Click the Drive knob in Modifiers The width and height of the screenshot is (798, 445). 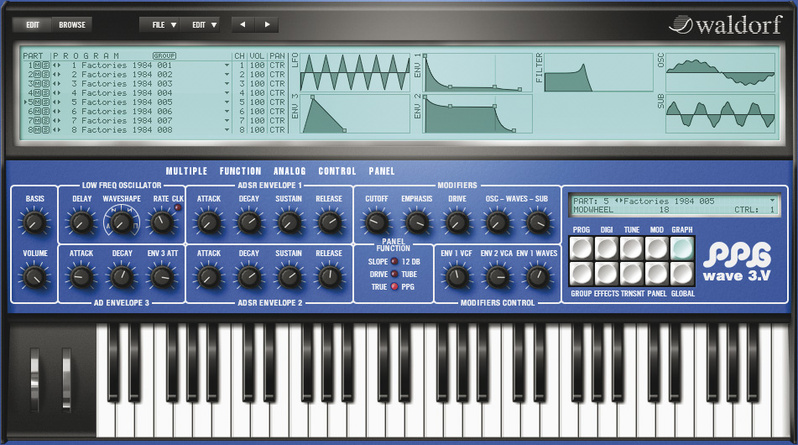[x=457, y=222]
